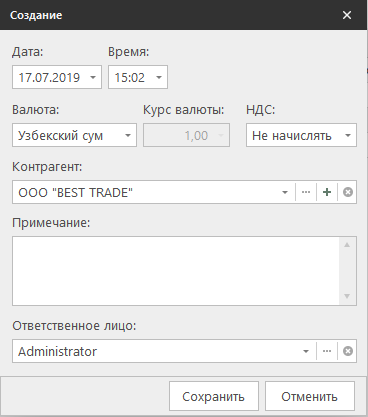Click the Примечание scrollbar down arrow

pos(347,296)
